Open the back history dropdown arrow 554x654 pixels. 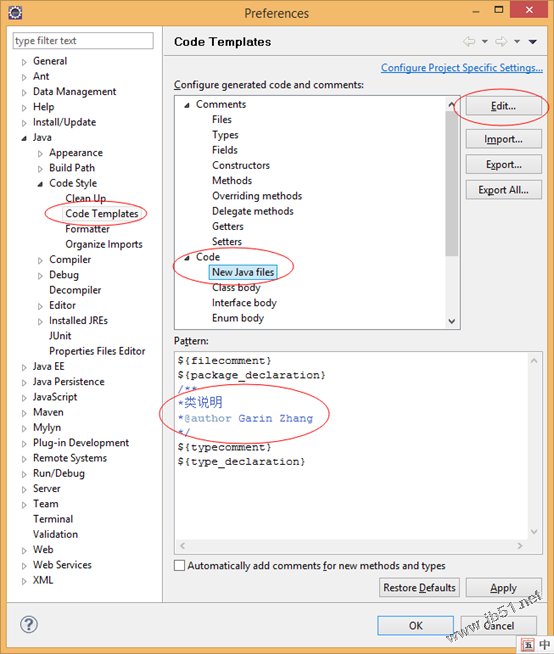click(485, 42)
